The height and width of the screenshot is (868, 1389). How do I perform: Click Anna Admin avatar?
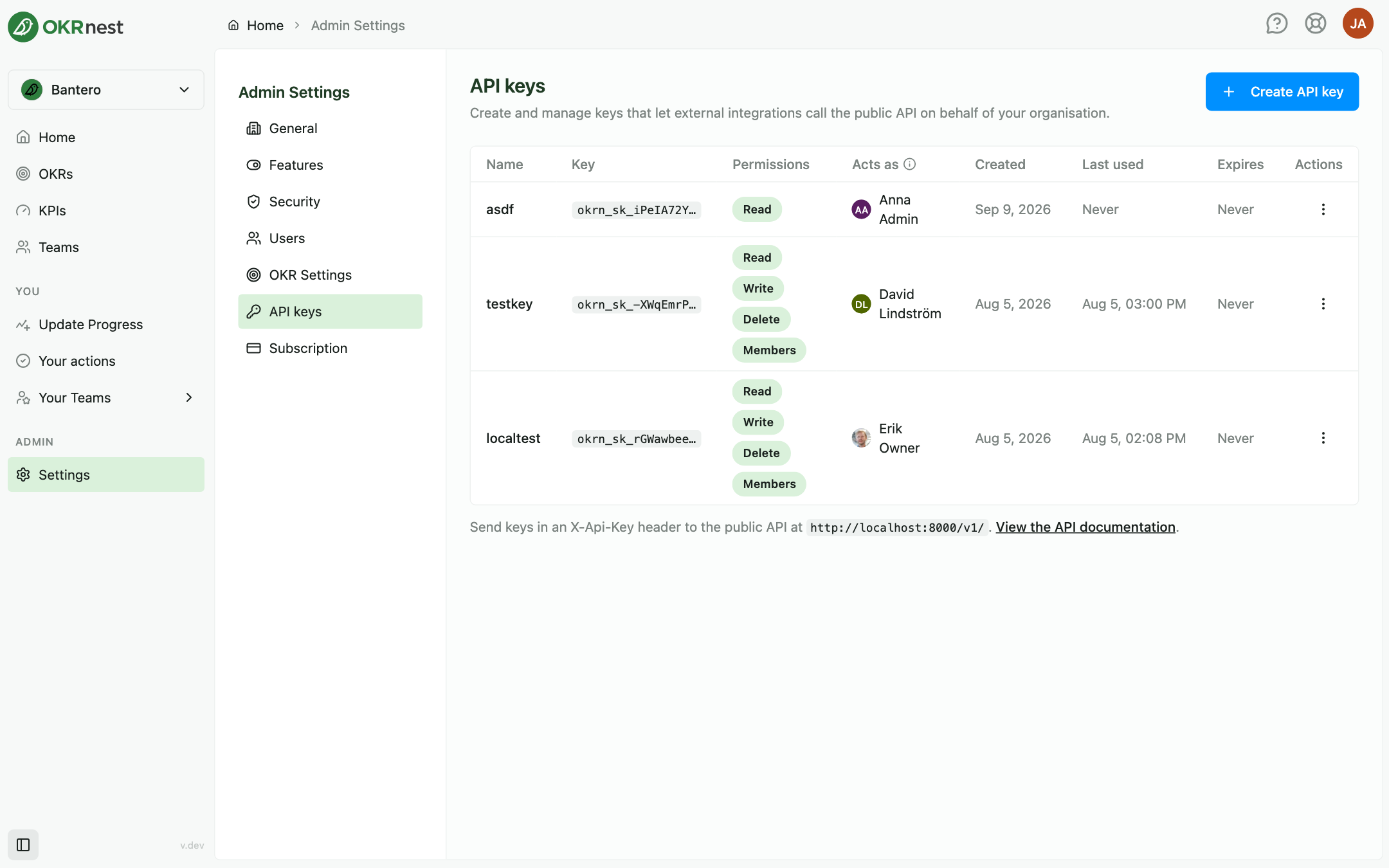coord(861,210)
